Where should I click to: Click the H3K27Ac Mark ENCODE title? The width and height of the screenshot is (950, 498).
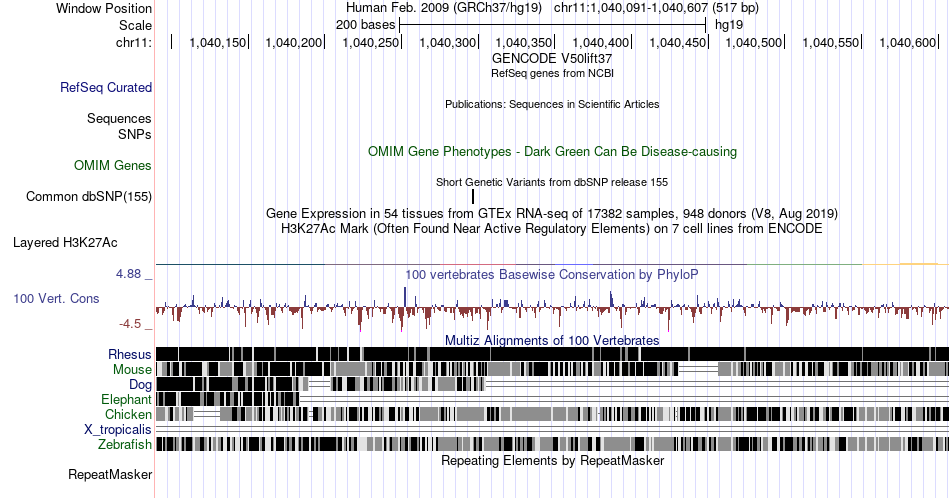[552, 228]
